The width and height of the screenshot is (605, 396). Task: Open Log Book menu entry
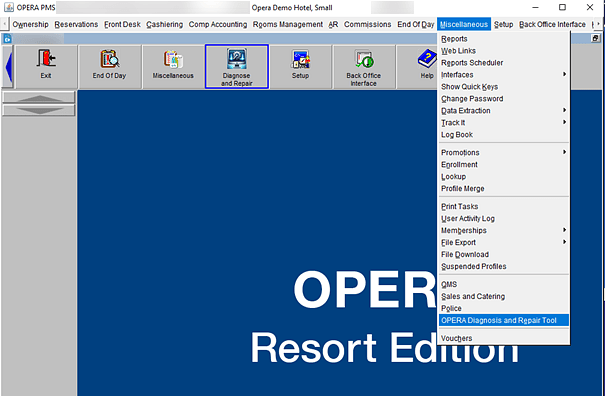click(504, 135)
